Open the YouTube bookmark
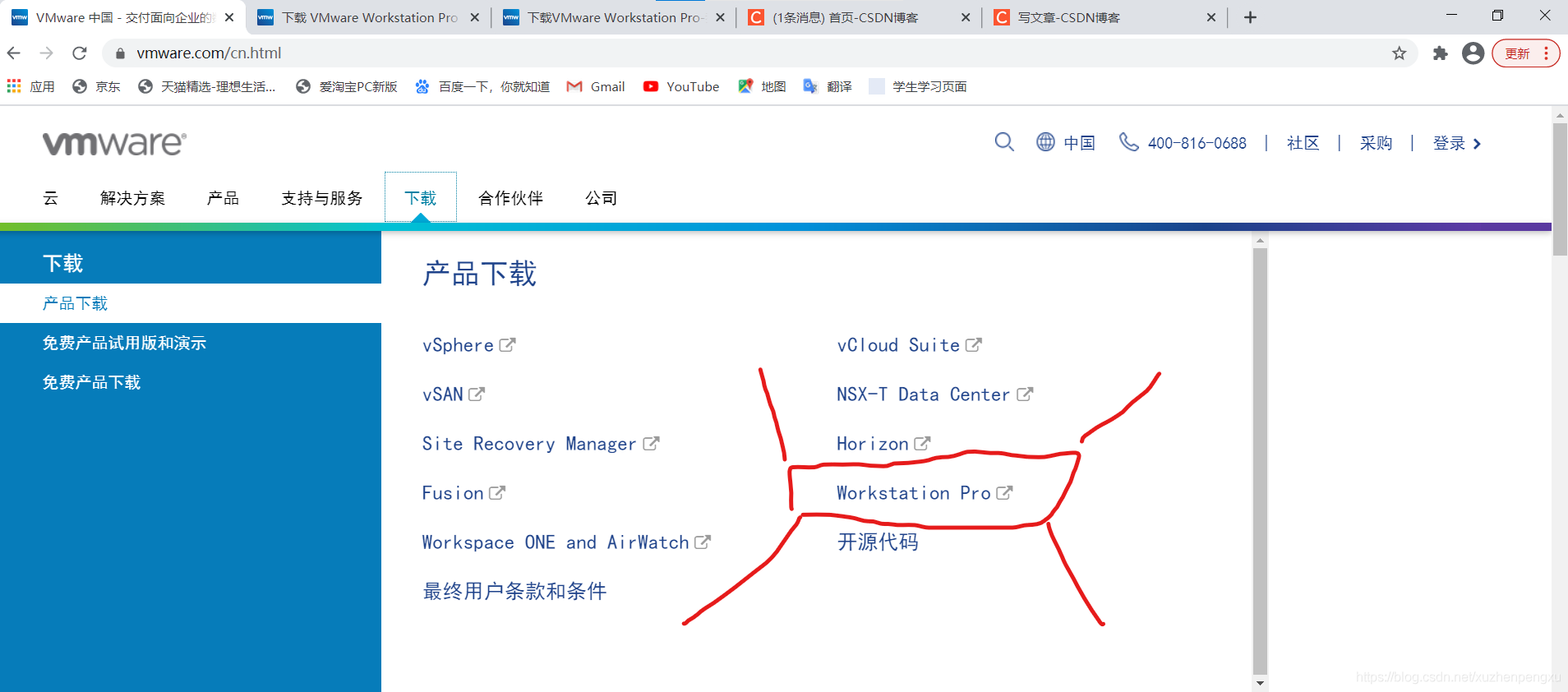This screenshot has width=1568, height=692. click(x=681, y=86)
